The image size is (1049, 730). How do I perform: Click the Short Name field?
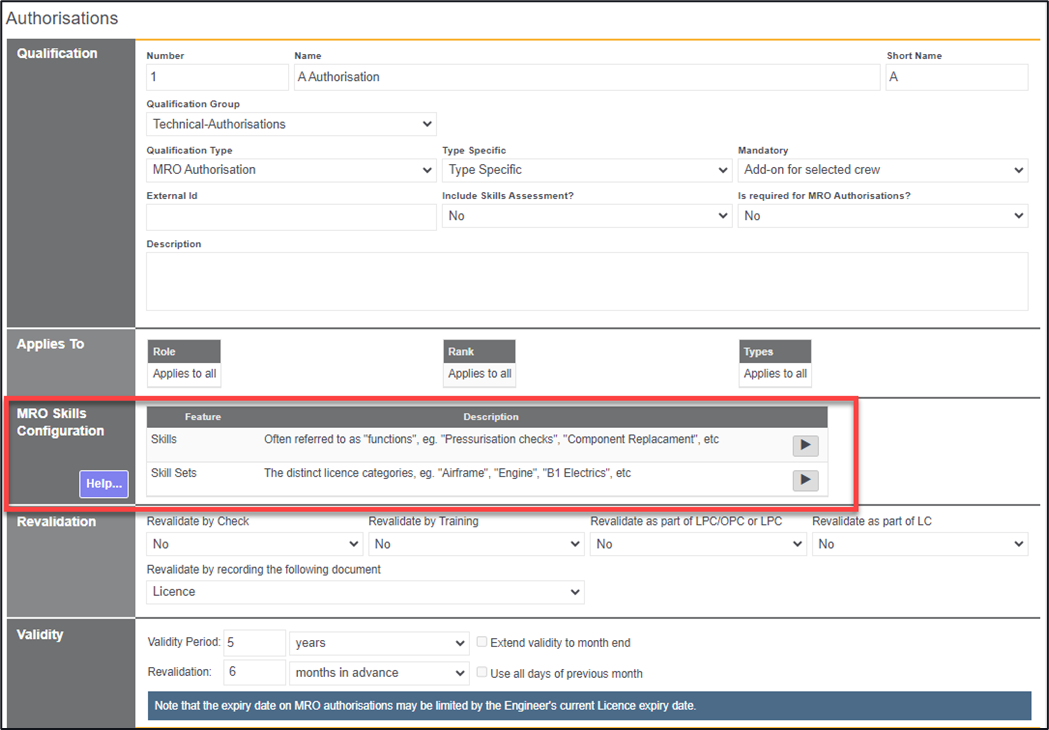point(956,77)
